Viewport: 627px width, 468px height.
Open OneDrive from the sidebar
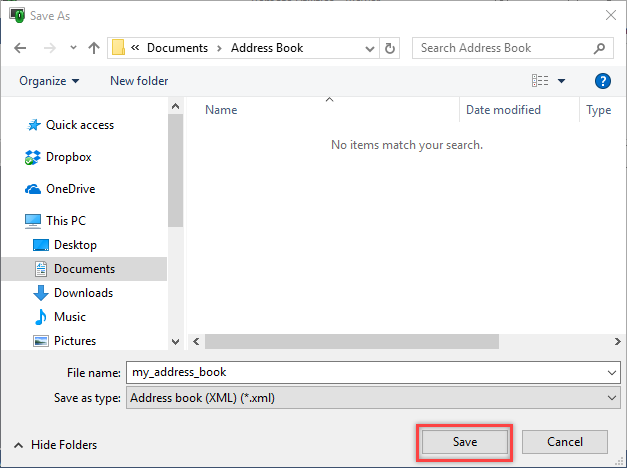(70, 189)
